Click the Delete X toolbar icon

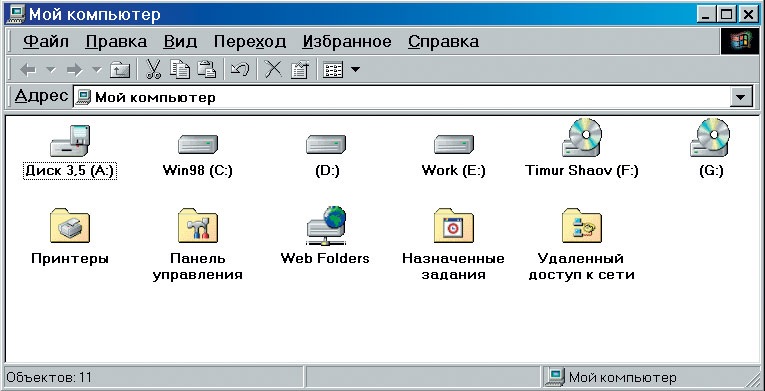click(x=273, y=70)
